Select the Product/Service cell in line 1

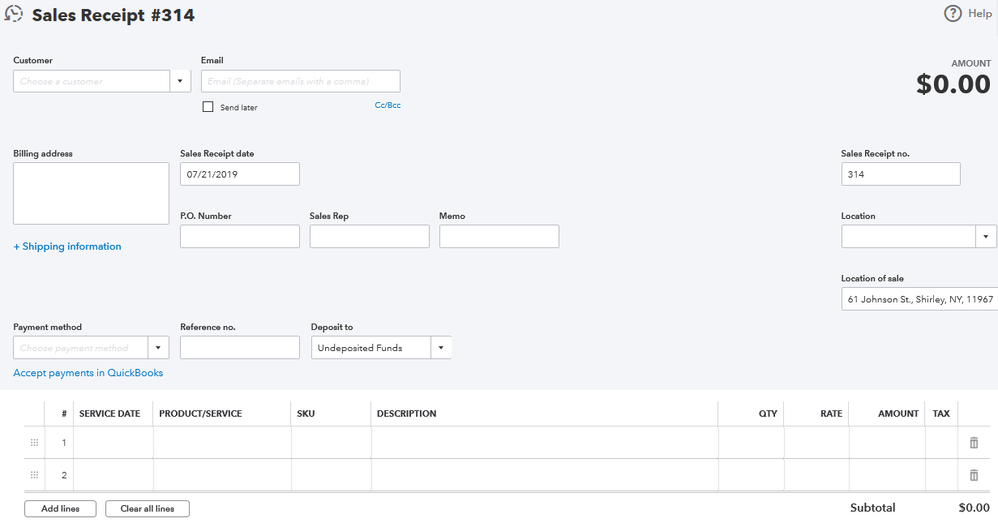(222, 442)
